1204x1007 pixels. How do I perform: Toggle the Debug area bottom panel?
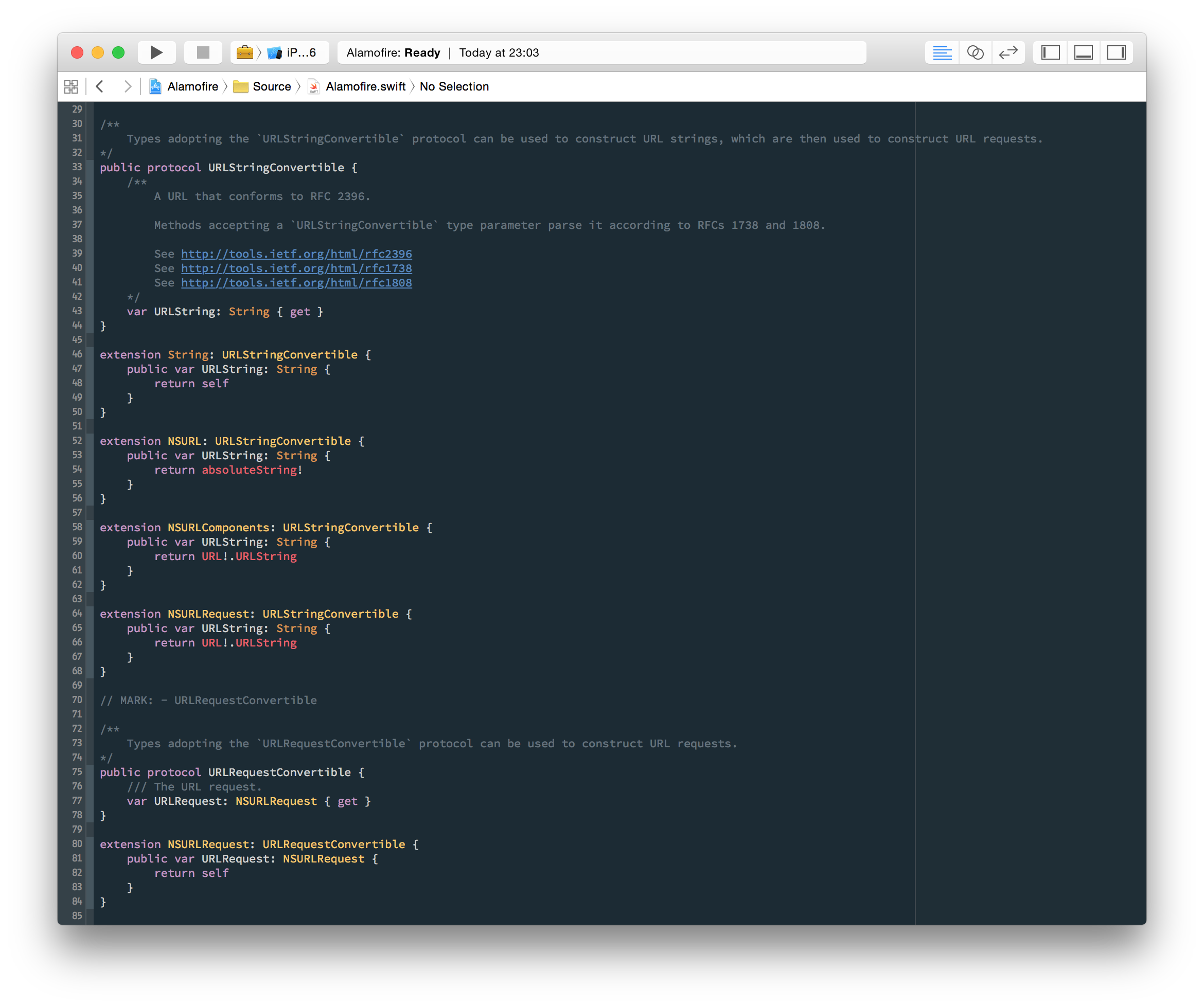(1083, 53)
